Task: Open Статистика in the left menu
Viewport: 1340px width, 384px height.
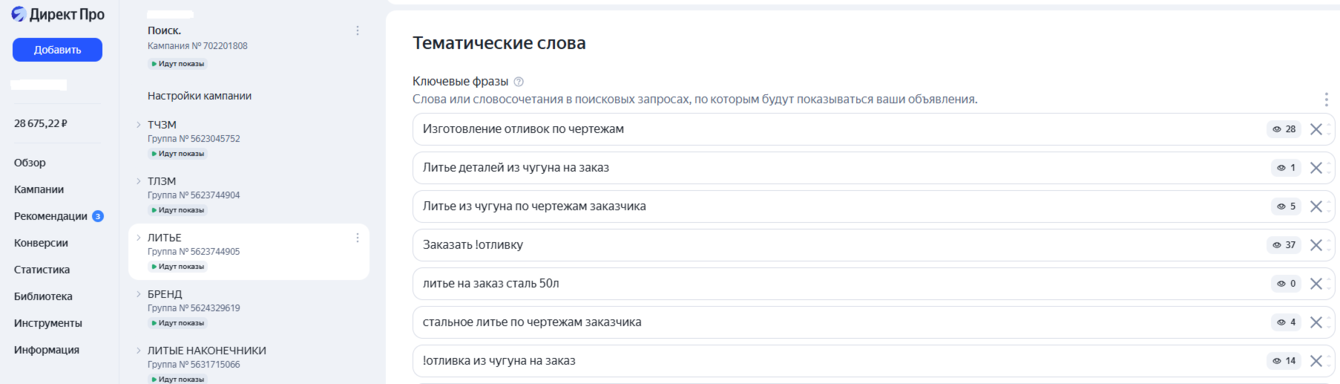Action: 42,269
